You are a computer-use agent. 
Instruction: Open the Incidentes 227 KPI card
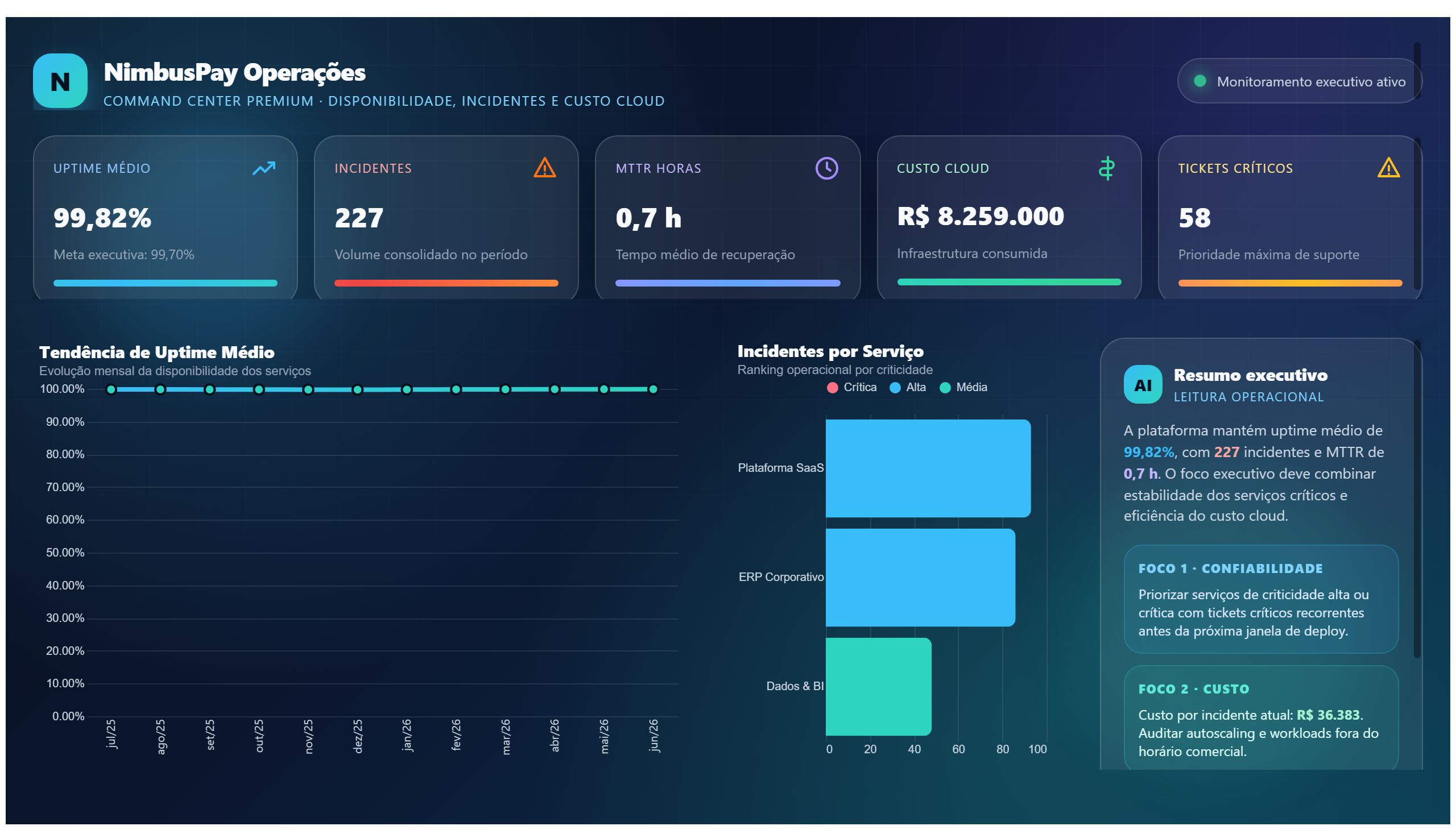[x=446, y=217]
